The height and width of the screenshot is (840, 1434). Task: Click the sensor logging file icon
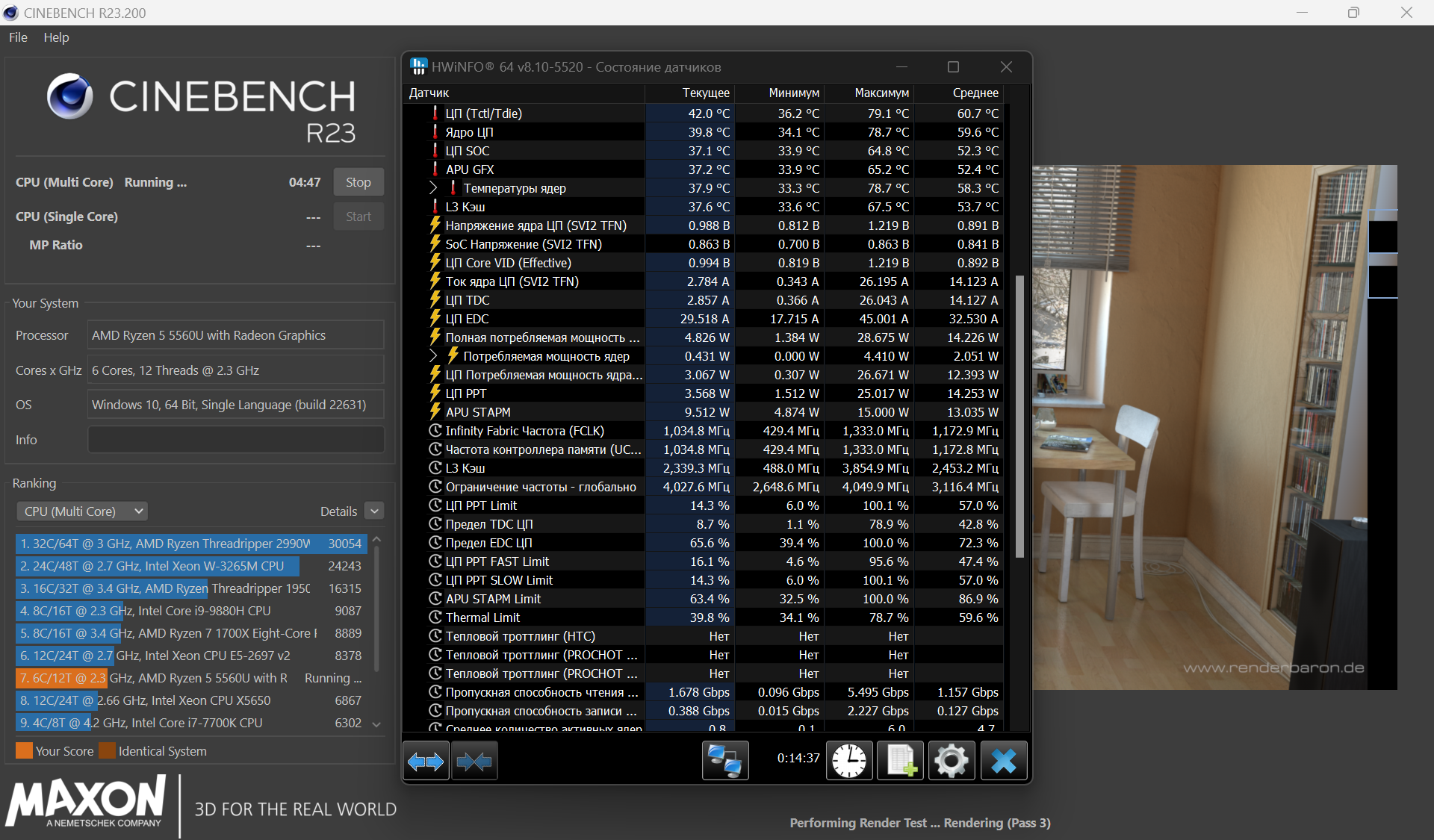900,762
